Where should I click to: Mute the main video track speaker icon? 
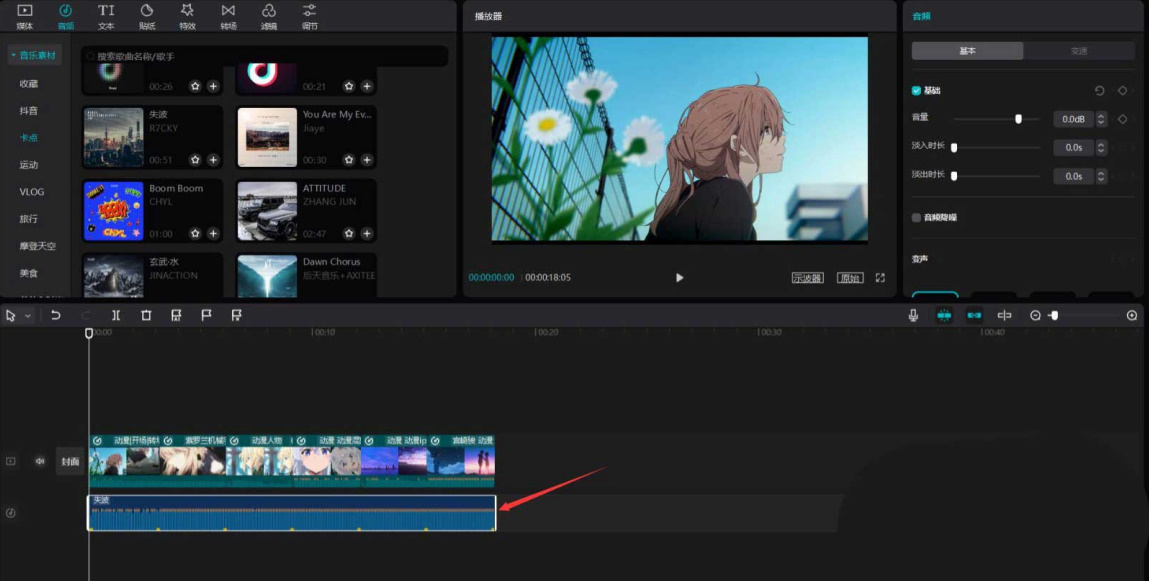(41, 461)
